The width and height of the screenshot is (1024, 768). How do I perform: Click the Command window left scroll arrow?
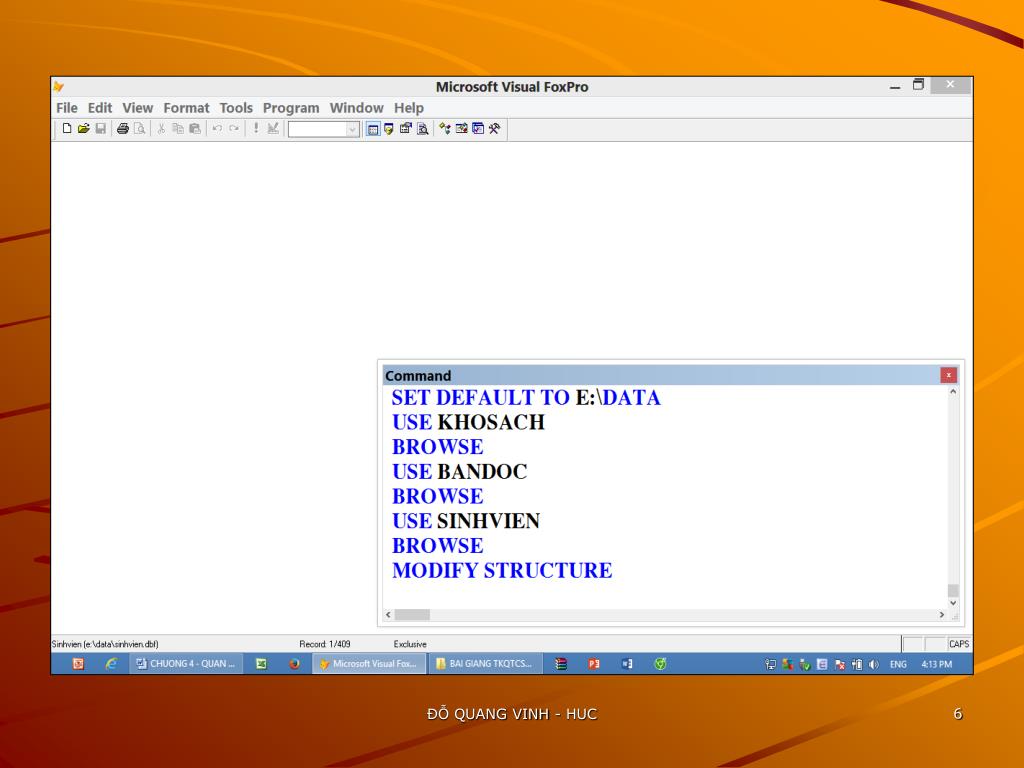coord(389,615)
